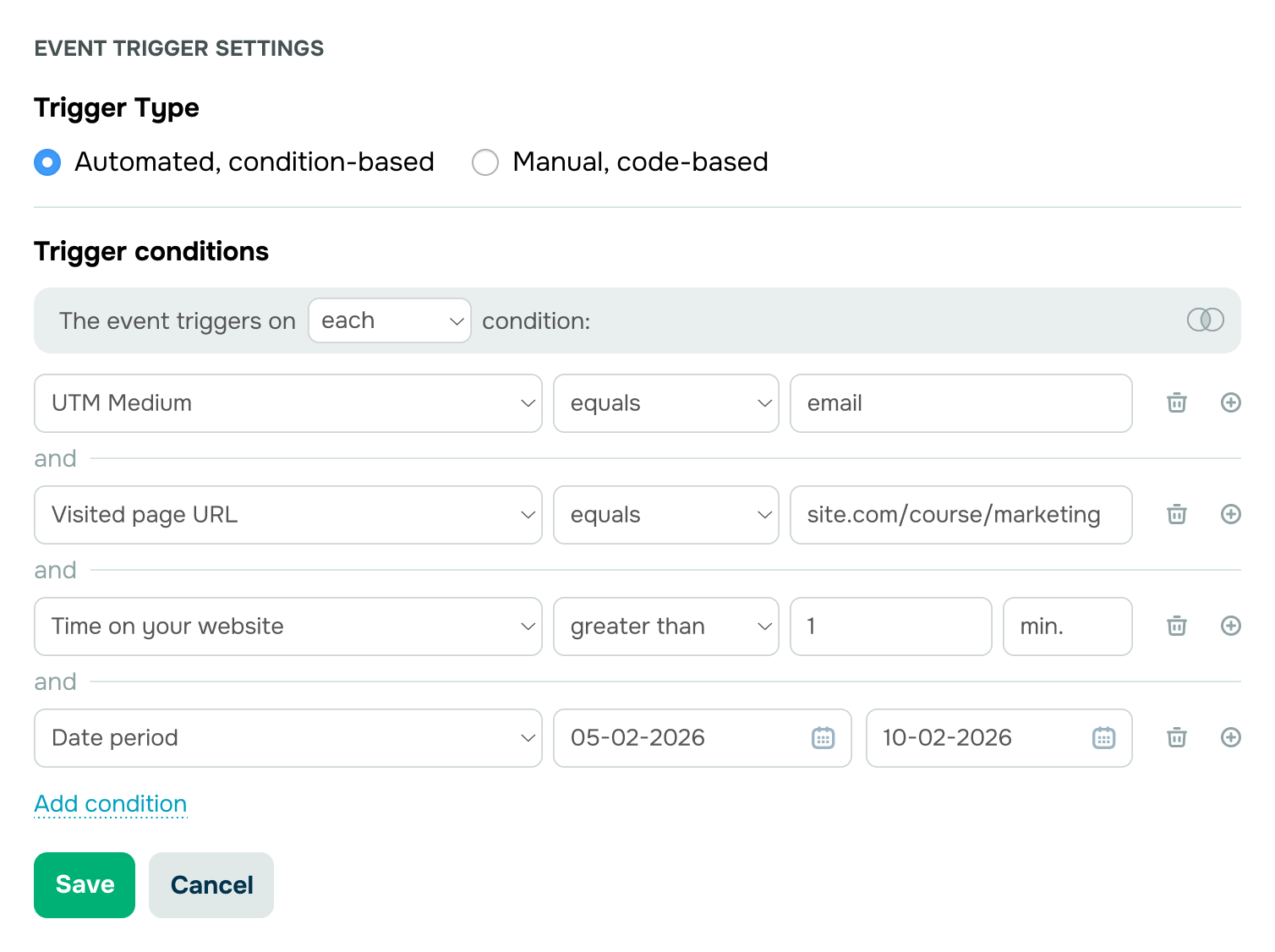
Task: Click the email value input field
Action: pos(960,403)
